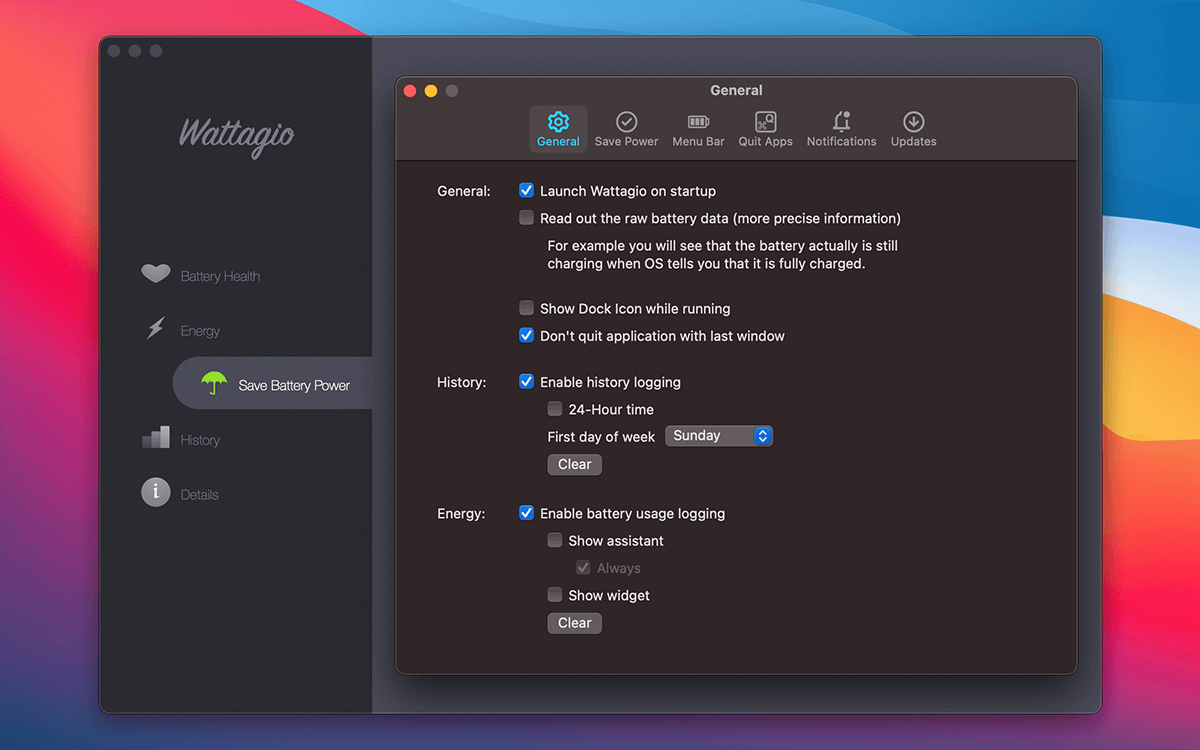Minimize the General preferences window
The width and height of the screenshot is (1200, 750).
click(x=431, y=91)
